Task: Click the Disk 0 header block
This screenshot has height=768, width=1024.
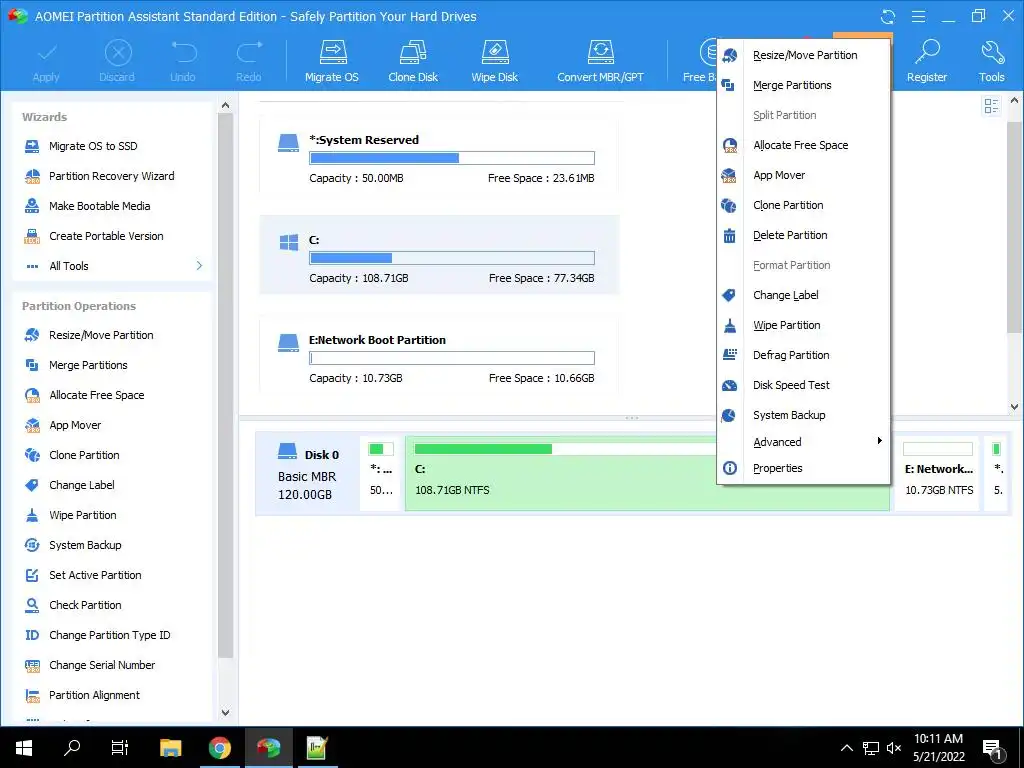Action: pos(308,474)
